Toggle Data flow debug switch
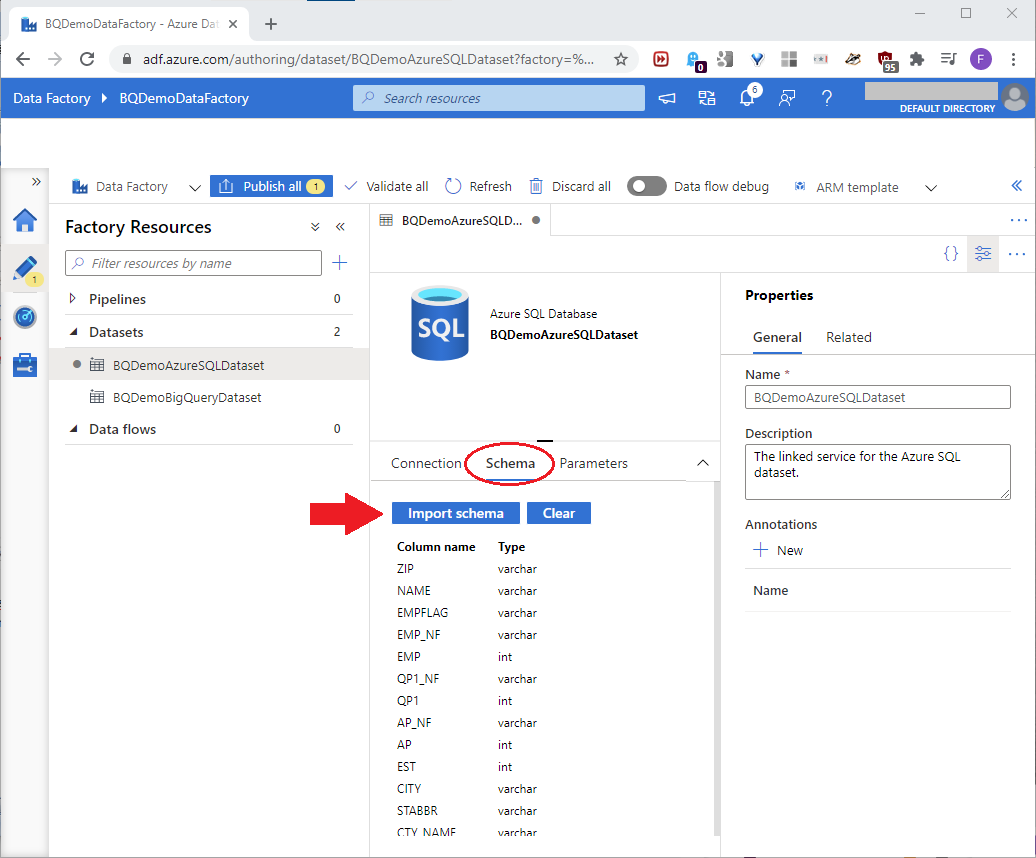This screenshot has height=858, width=1036. 646,186
